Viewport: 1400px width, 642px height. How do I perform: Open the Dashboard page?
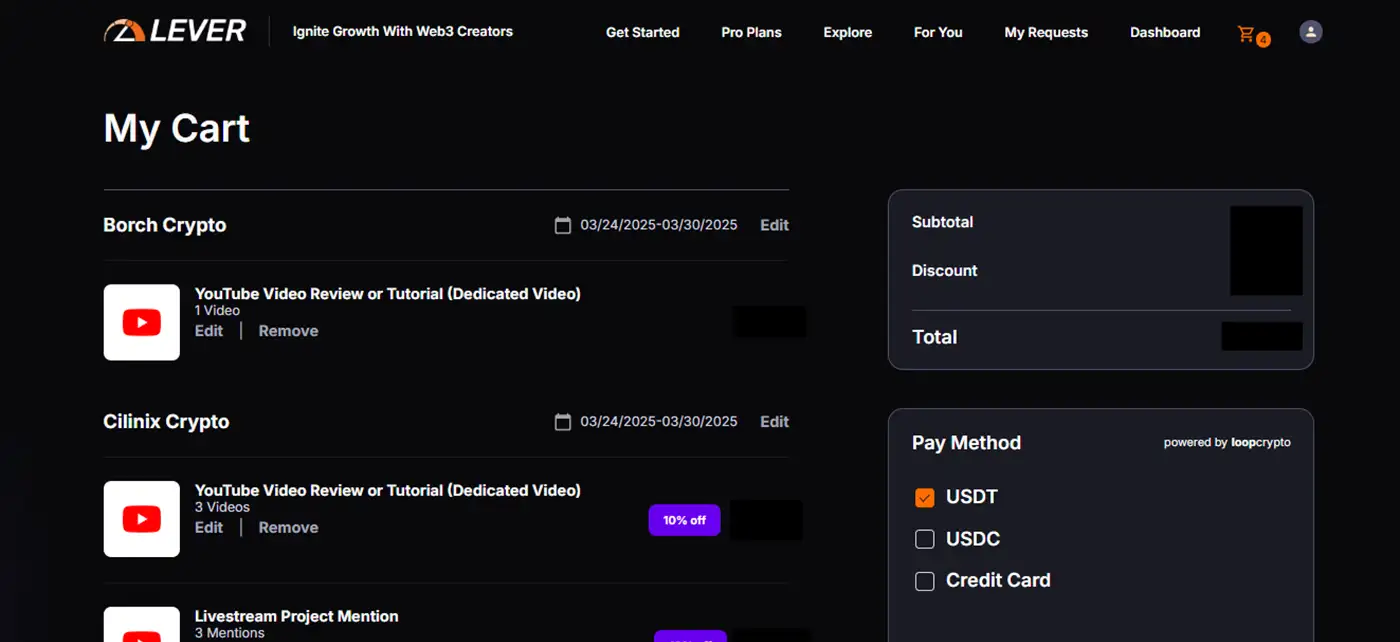[x=1165, y=32]
